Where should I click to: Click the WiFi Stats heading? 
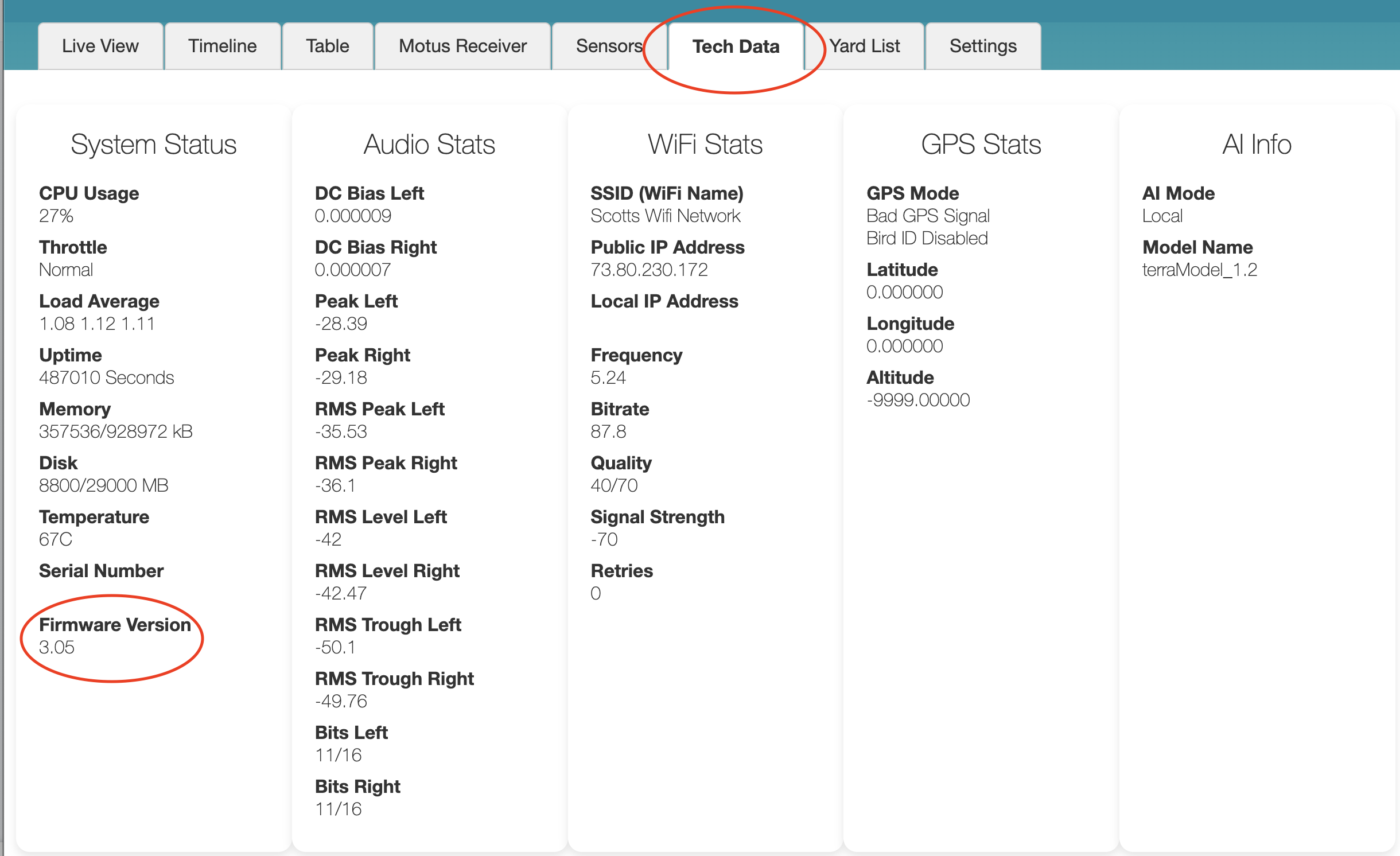coord(705,144)
